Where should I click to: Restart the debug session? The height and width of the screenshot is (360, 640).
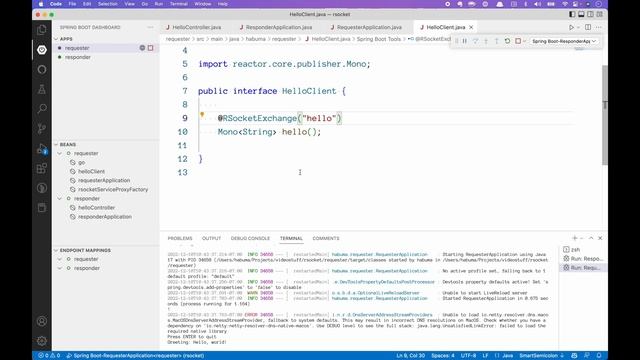coord(507,41)
